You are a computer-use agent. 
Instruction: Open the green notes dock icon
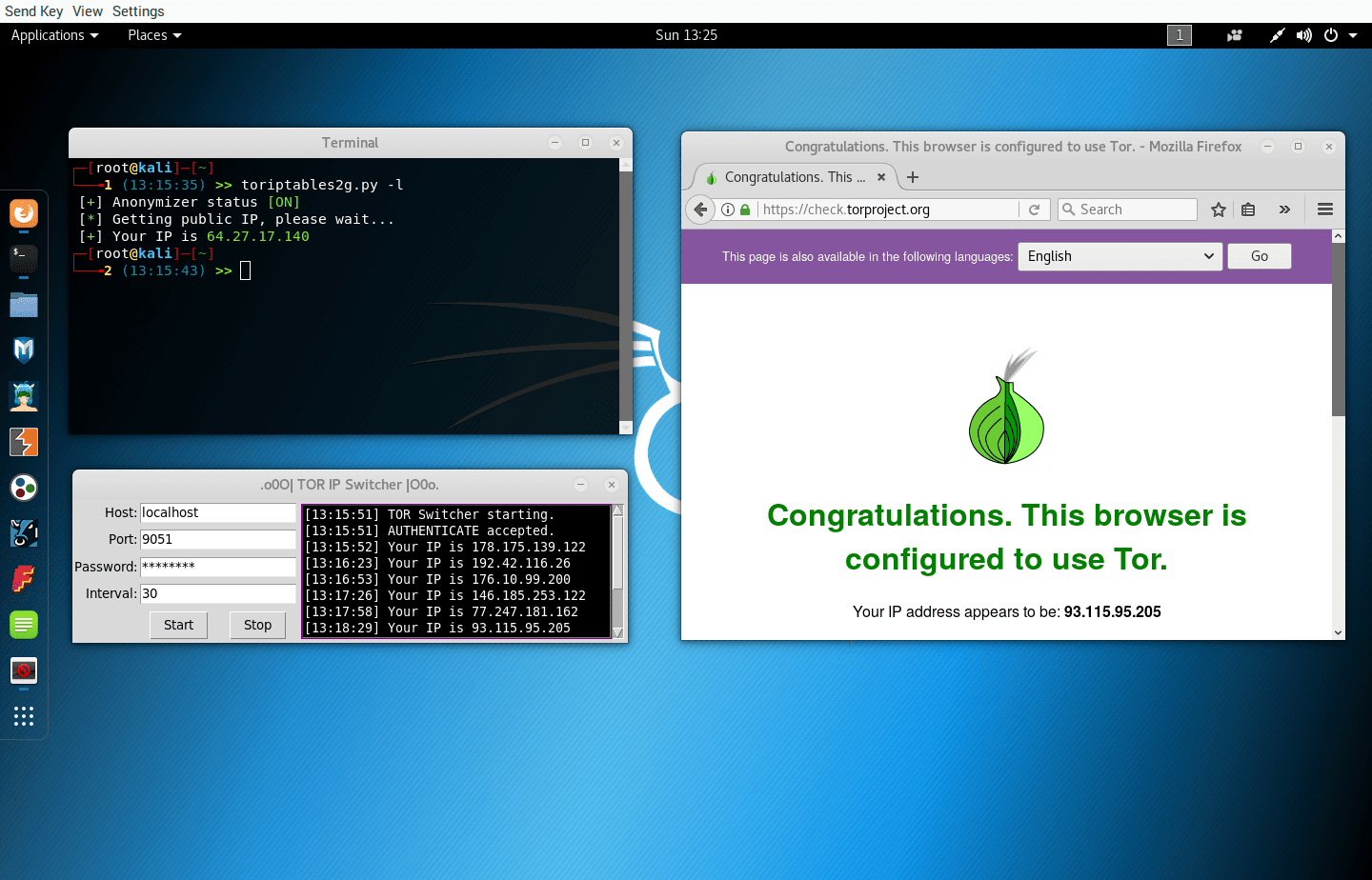click(24, 625)
